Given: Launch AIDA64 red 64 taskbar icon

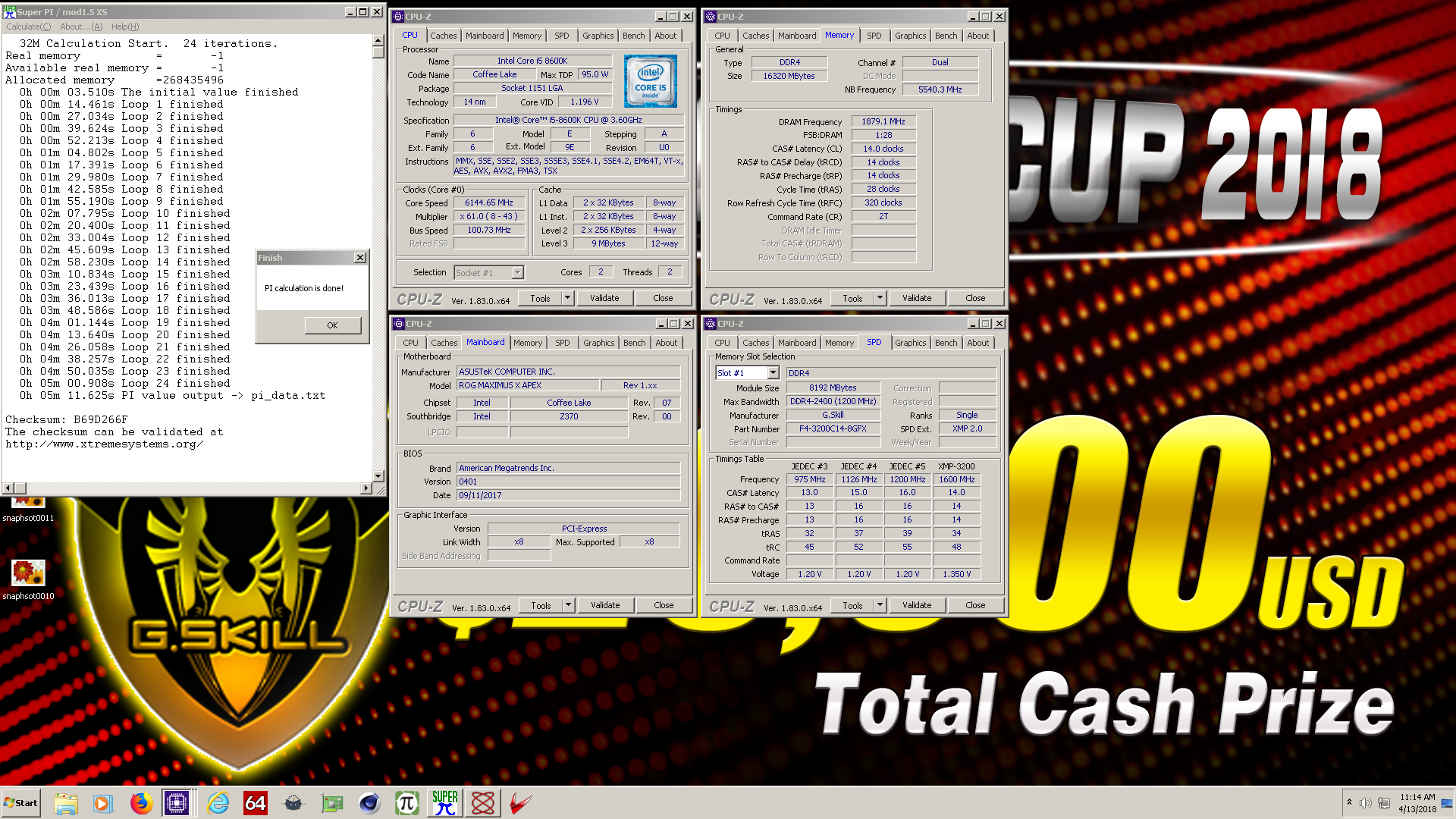Looking at the screenshot, I should pyautogui.click(x=255, y=803).
